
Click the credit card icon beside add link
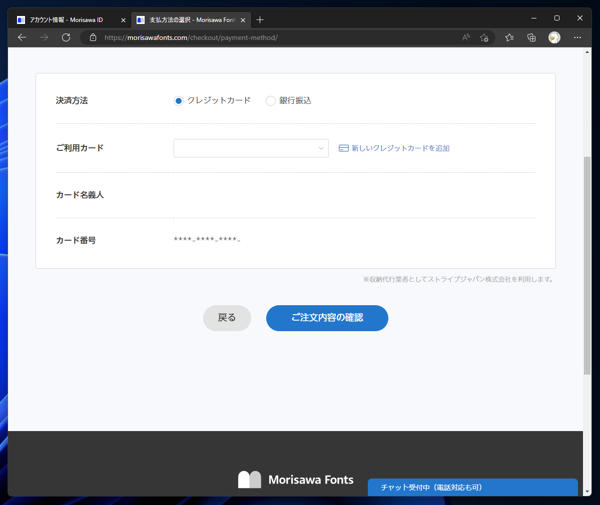[x=344, y=148]
